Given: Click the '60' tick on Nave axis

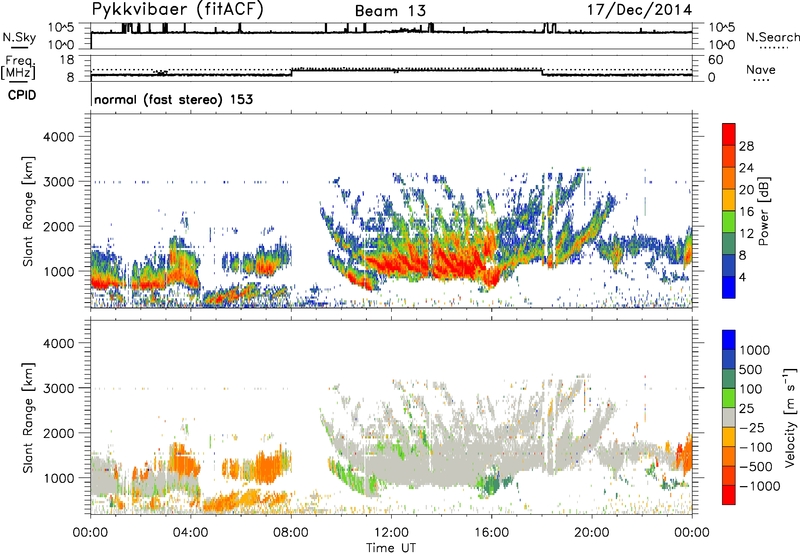Looking at the screenshot, I should click(716, 60).
